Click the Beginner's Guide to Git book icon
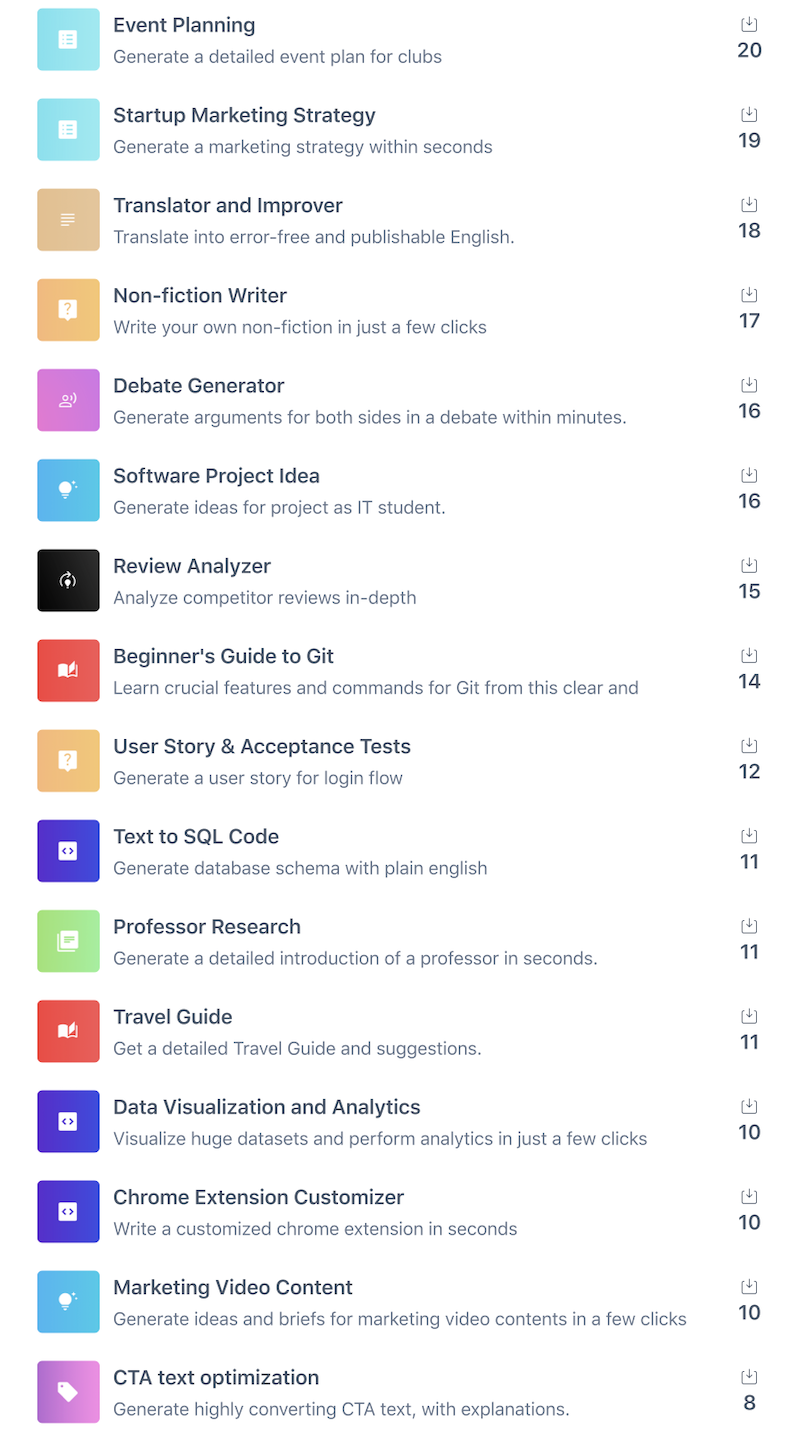This screenshot has height=1450, width=808. point(68,670)
